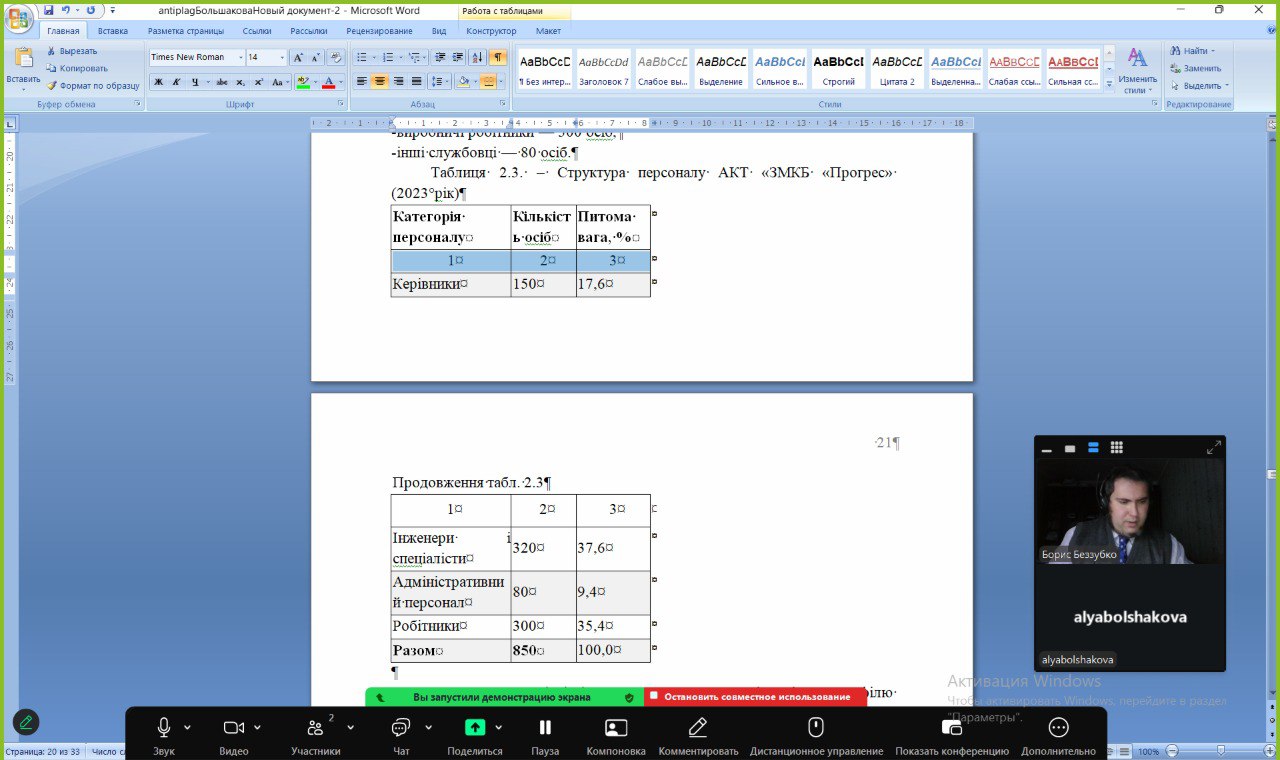Apply shading fill color (paint bucket)

pyautogui.click(x=463, y=82)
